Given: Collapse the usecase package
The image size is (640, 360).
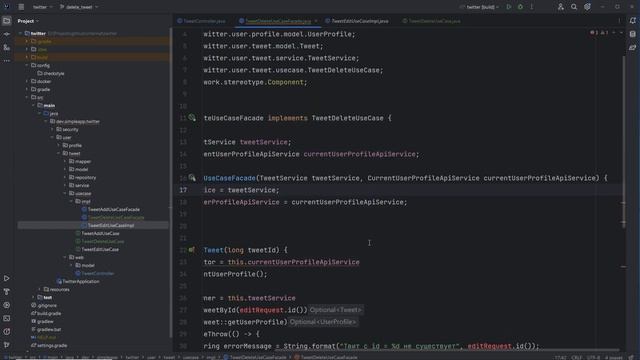Looking at the screenshot, I should pyautogui.click(x=65, y=193).
